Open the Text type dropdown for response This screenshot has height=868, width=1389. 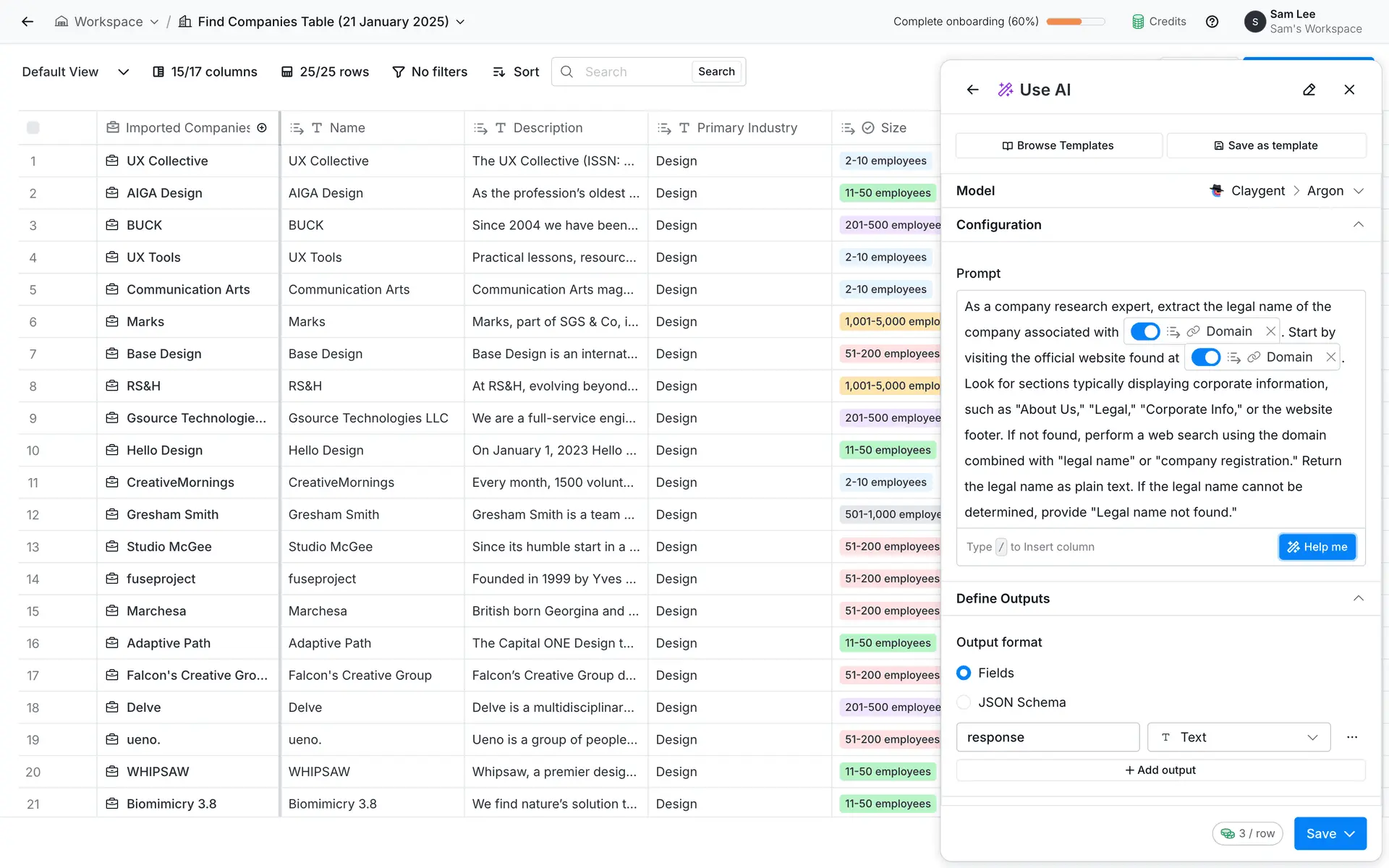point(1239,737)
